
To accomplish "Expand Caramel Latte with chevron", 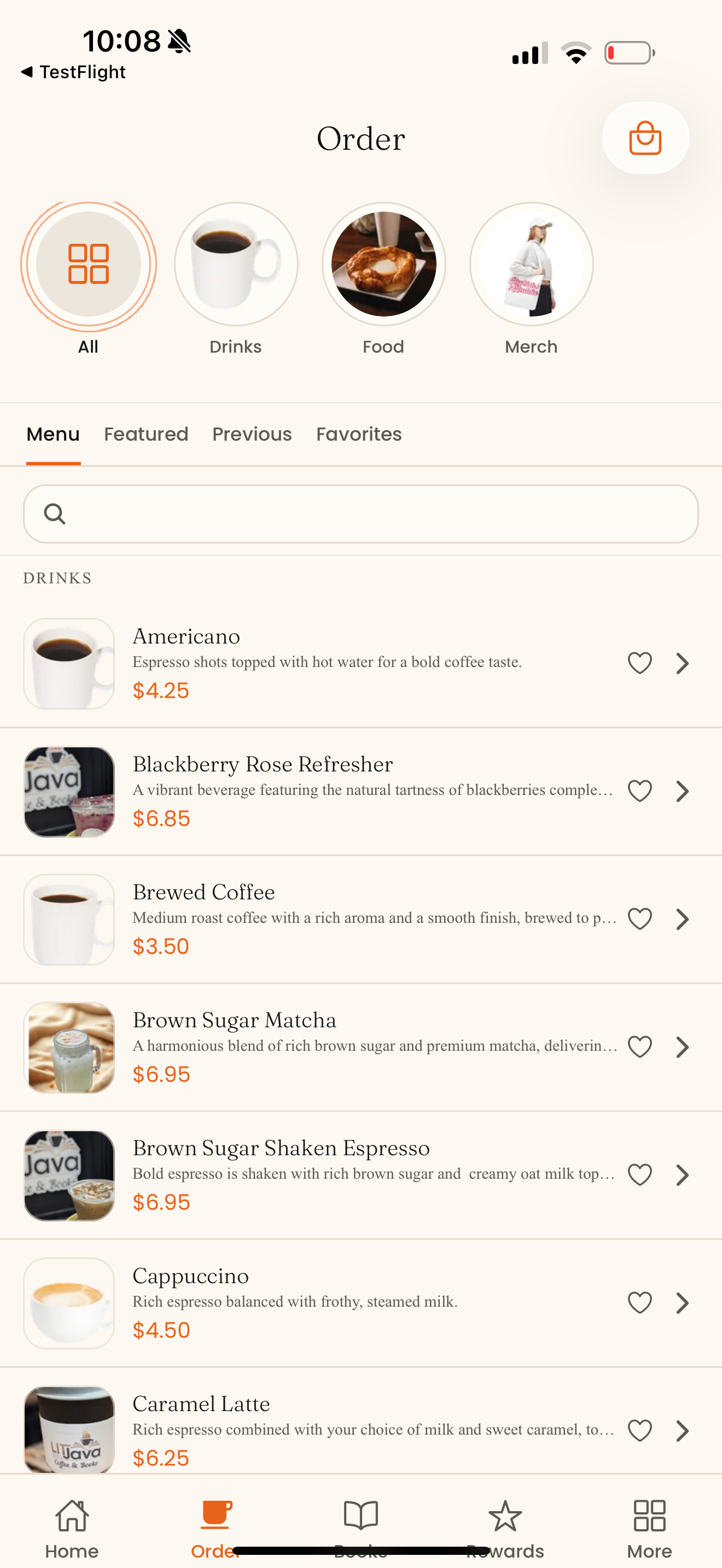I will [683, 1430].
